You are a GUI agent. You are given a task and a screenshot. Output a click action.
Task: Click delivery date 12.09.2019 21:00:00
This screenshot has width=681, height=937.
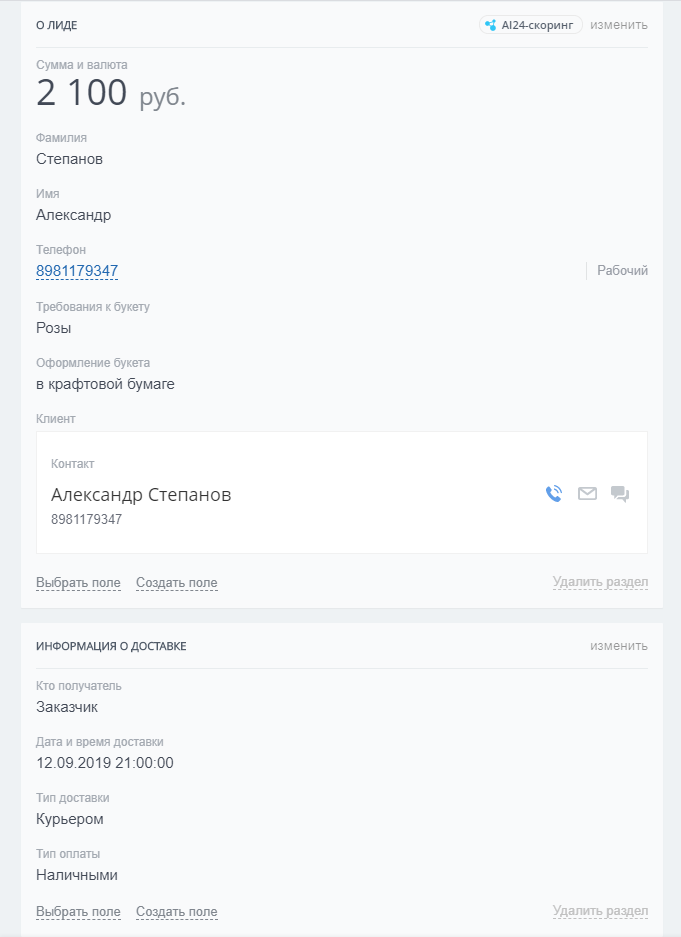click(105, 763)
